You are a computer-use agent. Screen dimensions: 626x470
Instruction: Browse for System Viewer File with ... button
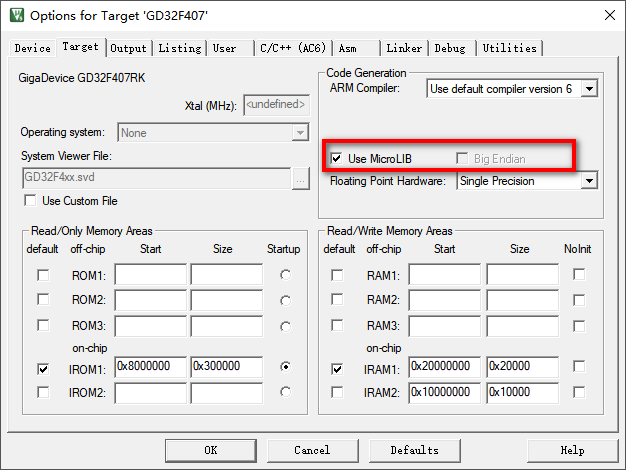click(301, 178)
